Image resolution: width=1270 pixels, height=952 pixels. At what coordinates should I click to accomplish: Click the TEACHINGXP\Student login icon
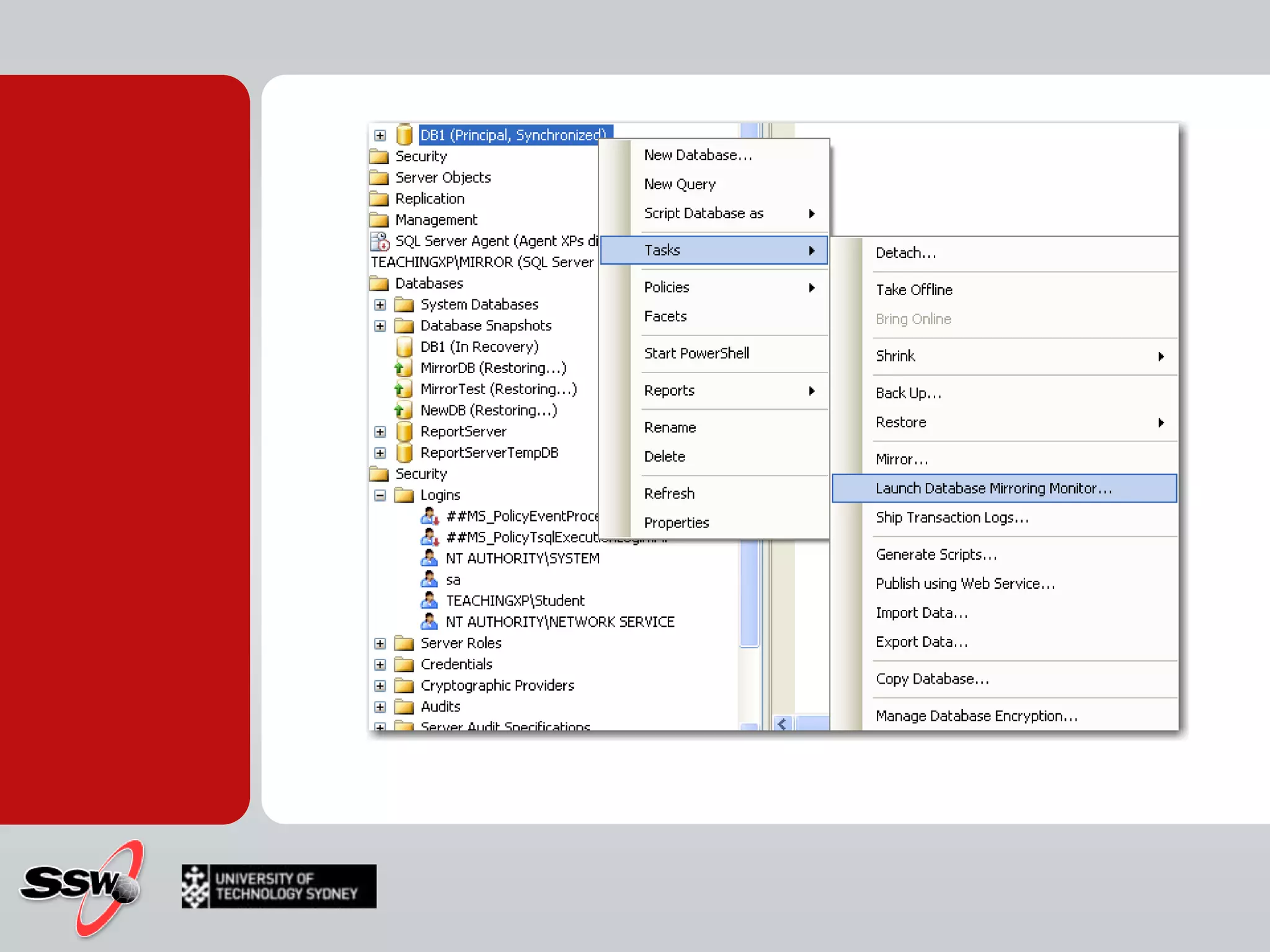pos(429,601)
